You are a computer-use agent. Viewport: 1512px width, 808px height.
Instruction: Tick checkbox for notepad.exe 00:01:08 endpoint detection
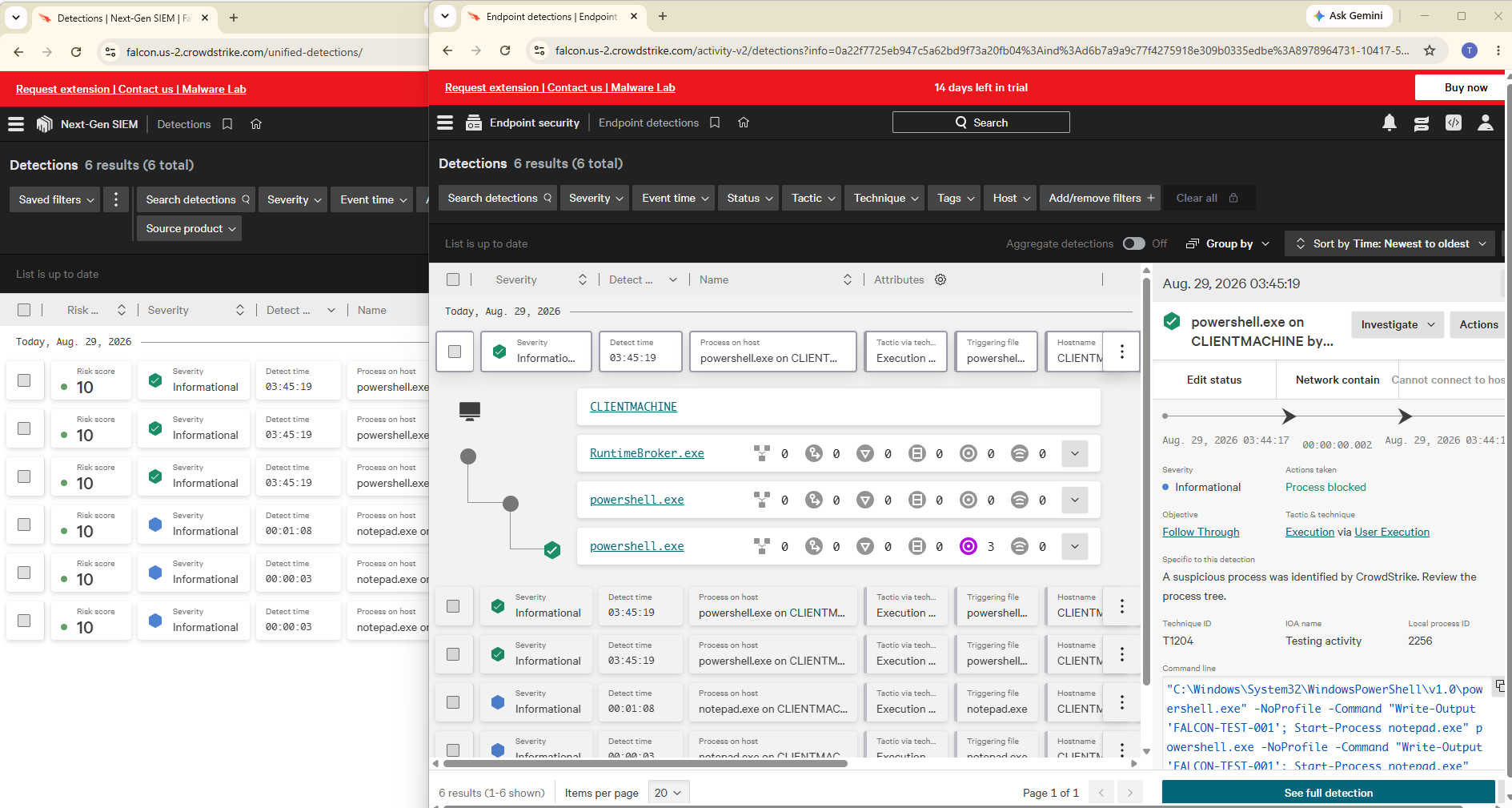click(x=453, y=702)
